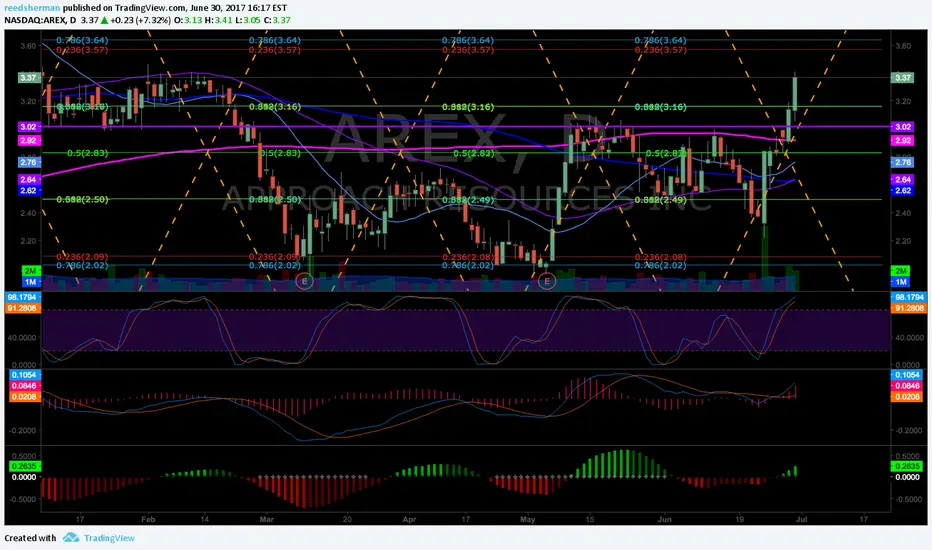Image resolution: width=932 pixels, height=550 pixels.
Task: Click the O:3.13 open value
Action: [x=188, y=20]
